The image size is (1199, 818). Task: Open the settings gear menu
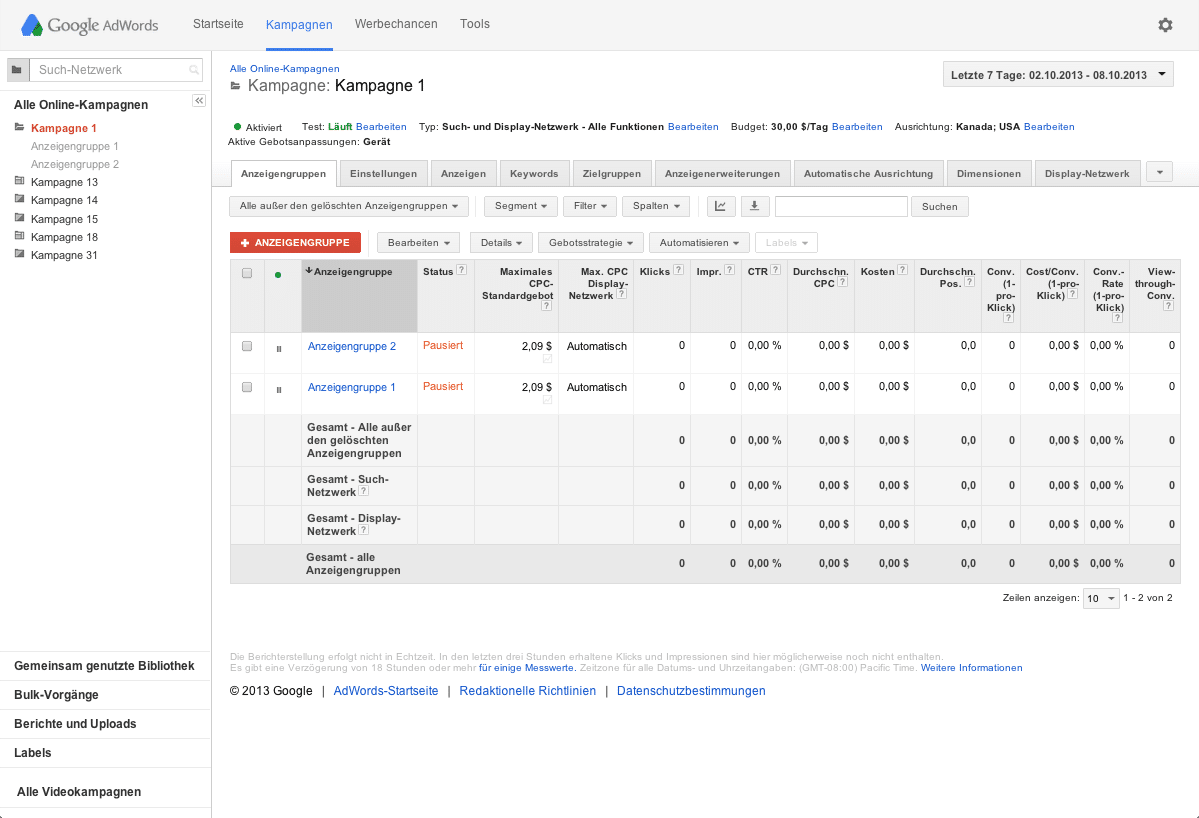[x=1165, y=25]
